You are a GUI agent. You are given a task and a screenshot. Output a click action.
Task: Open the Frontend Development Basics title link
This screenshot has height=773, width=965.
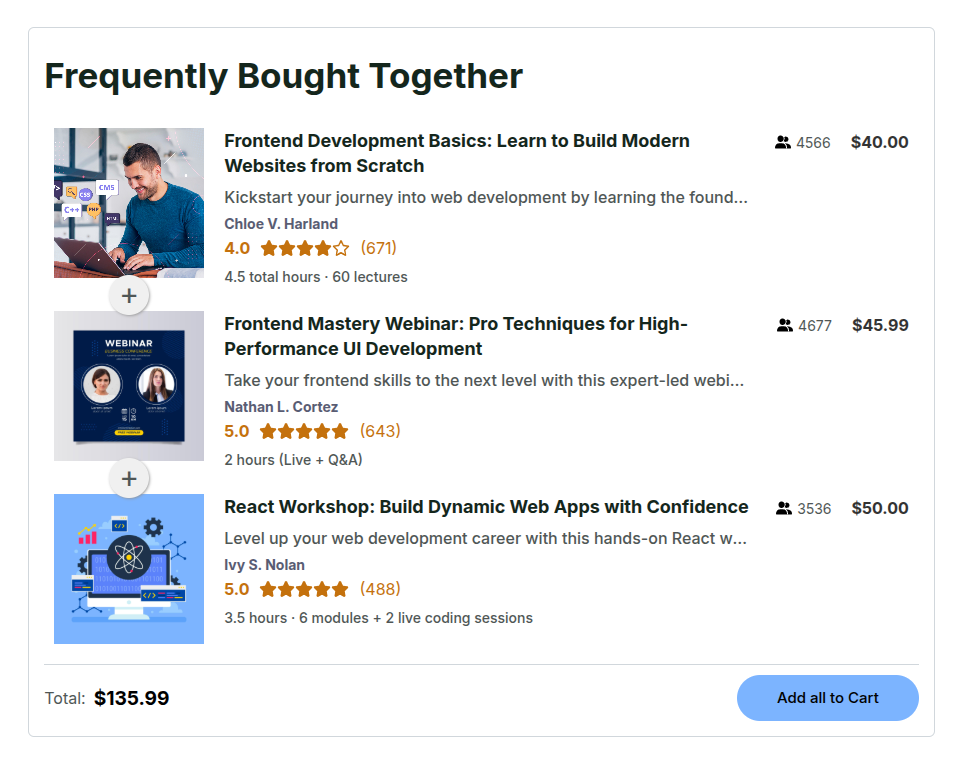tap(456, 153)
